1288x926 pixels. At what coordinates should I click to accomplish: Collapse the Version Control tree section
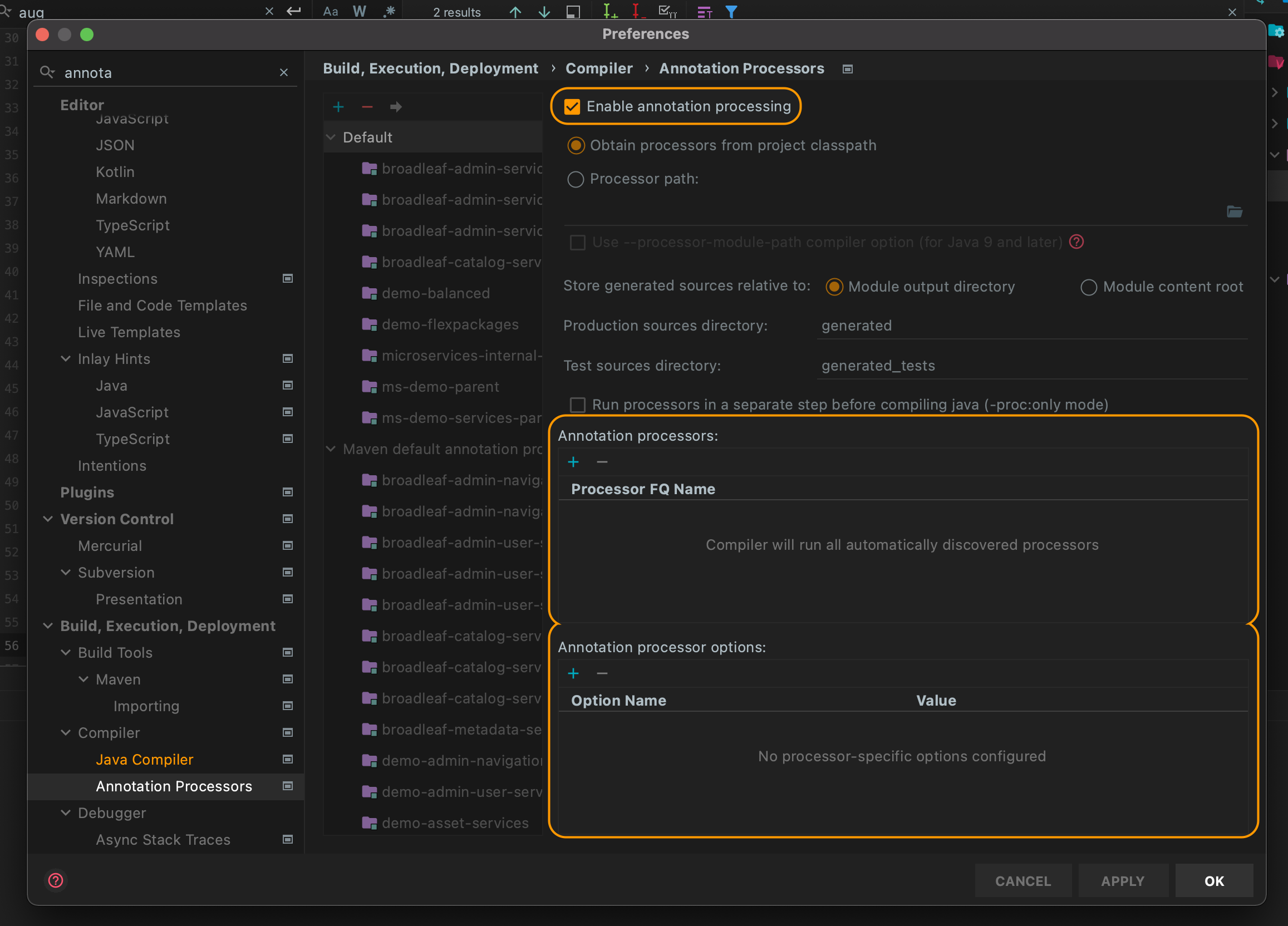pyautogui.click(x=48, y=518)
